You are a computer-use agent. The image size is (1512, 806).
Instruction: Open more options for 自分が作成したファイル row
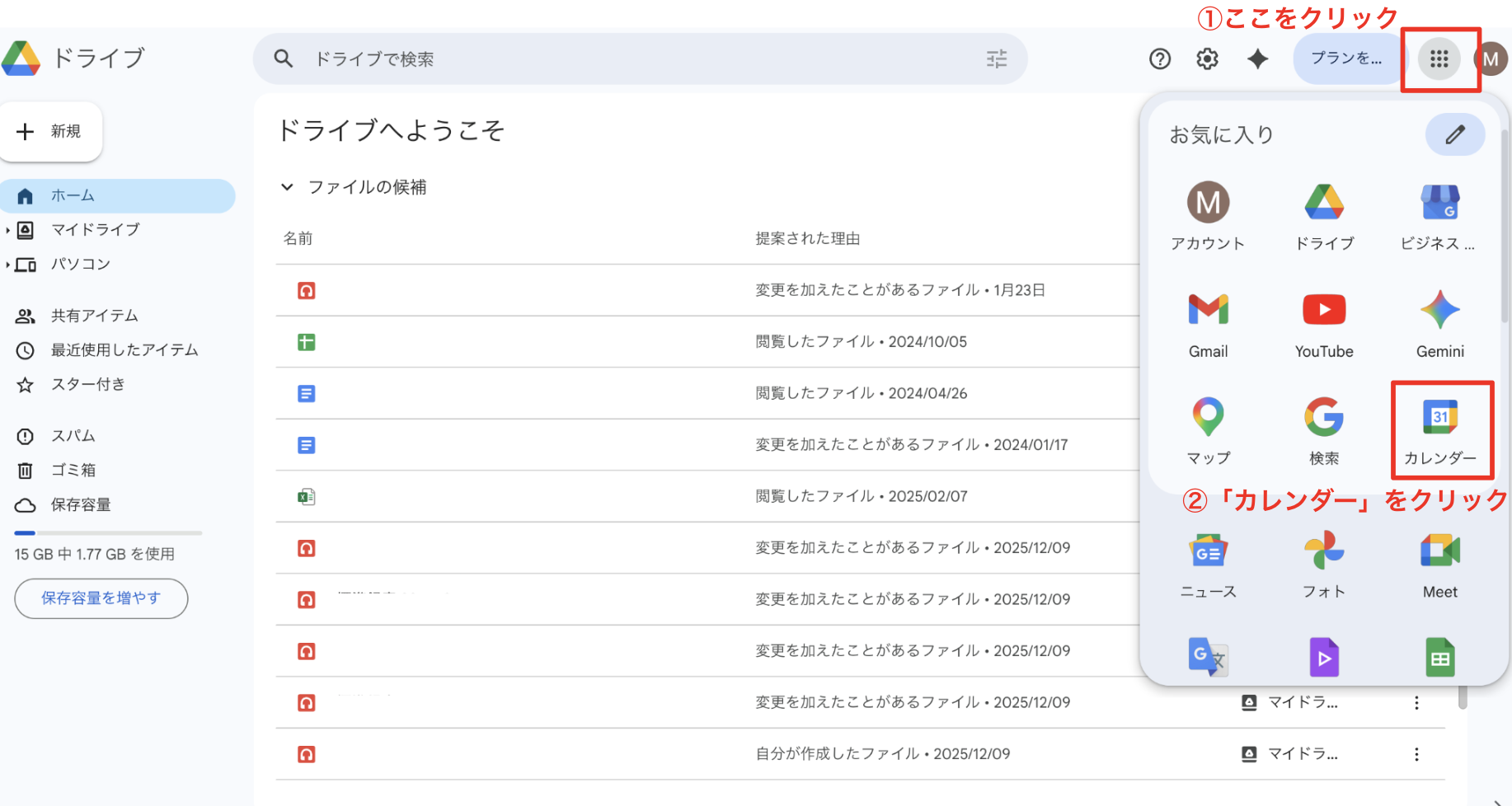[x=1416, y=754]
